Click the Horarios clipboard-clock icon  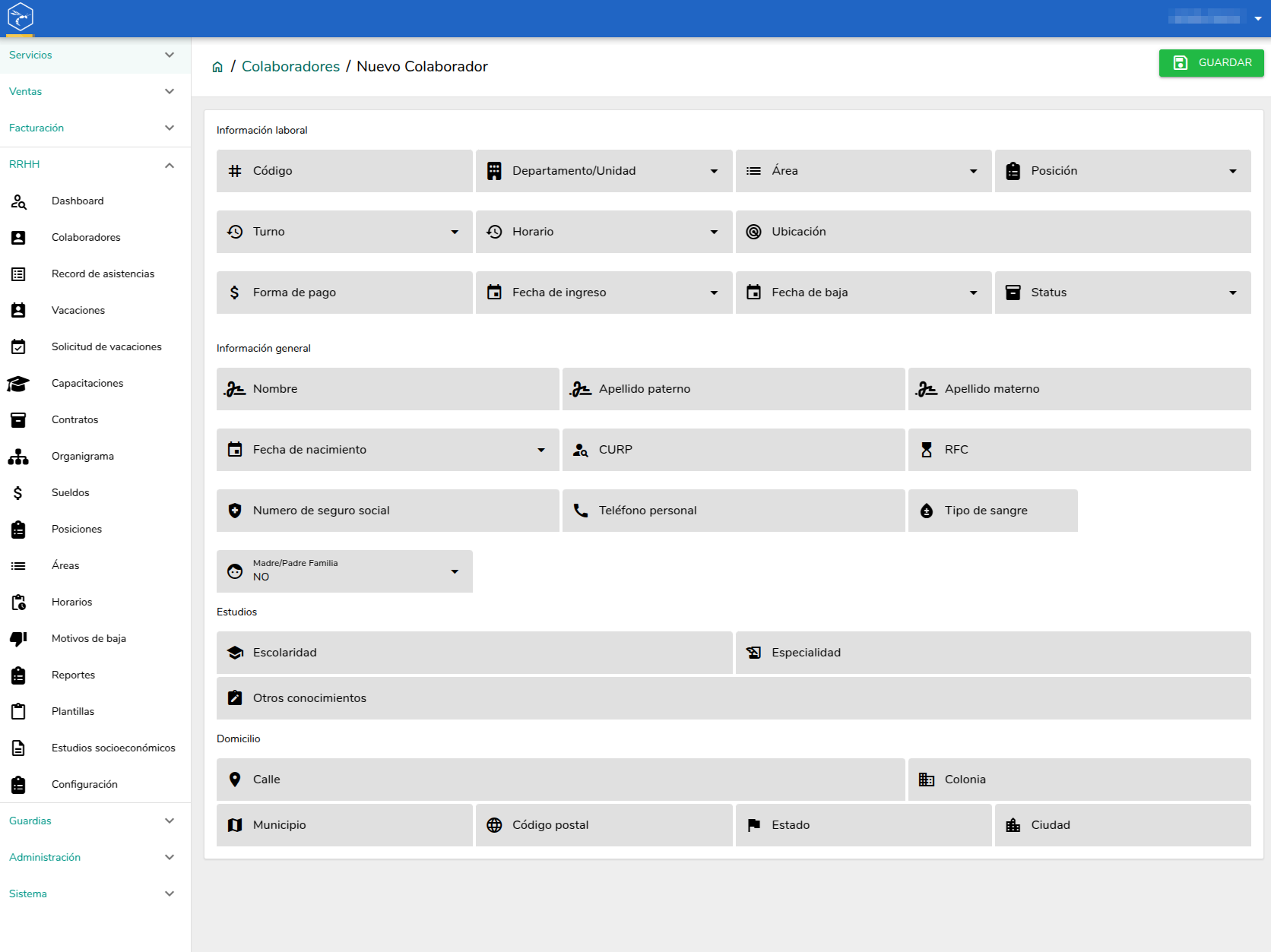18,603
